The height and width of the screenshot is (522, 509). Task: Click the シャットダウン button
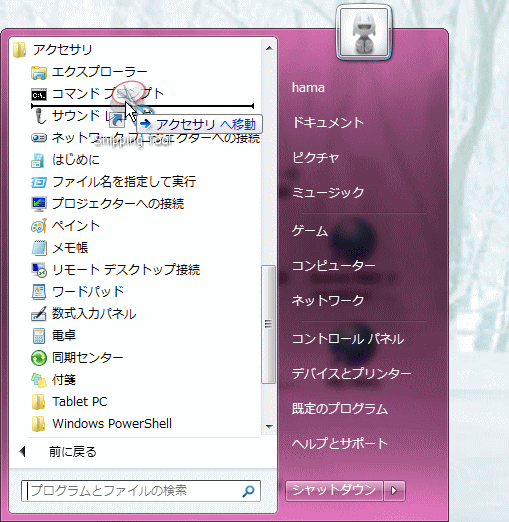(x=334, y=491)
